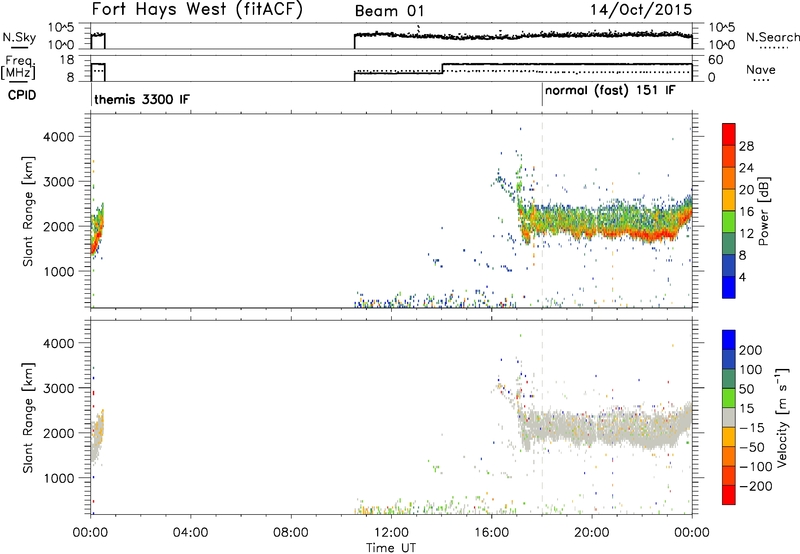
Task: Click the 'normal (fast) 151 IF' CPID text
Action: tap(610, 91)
